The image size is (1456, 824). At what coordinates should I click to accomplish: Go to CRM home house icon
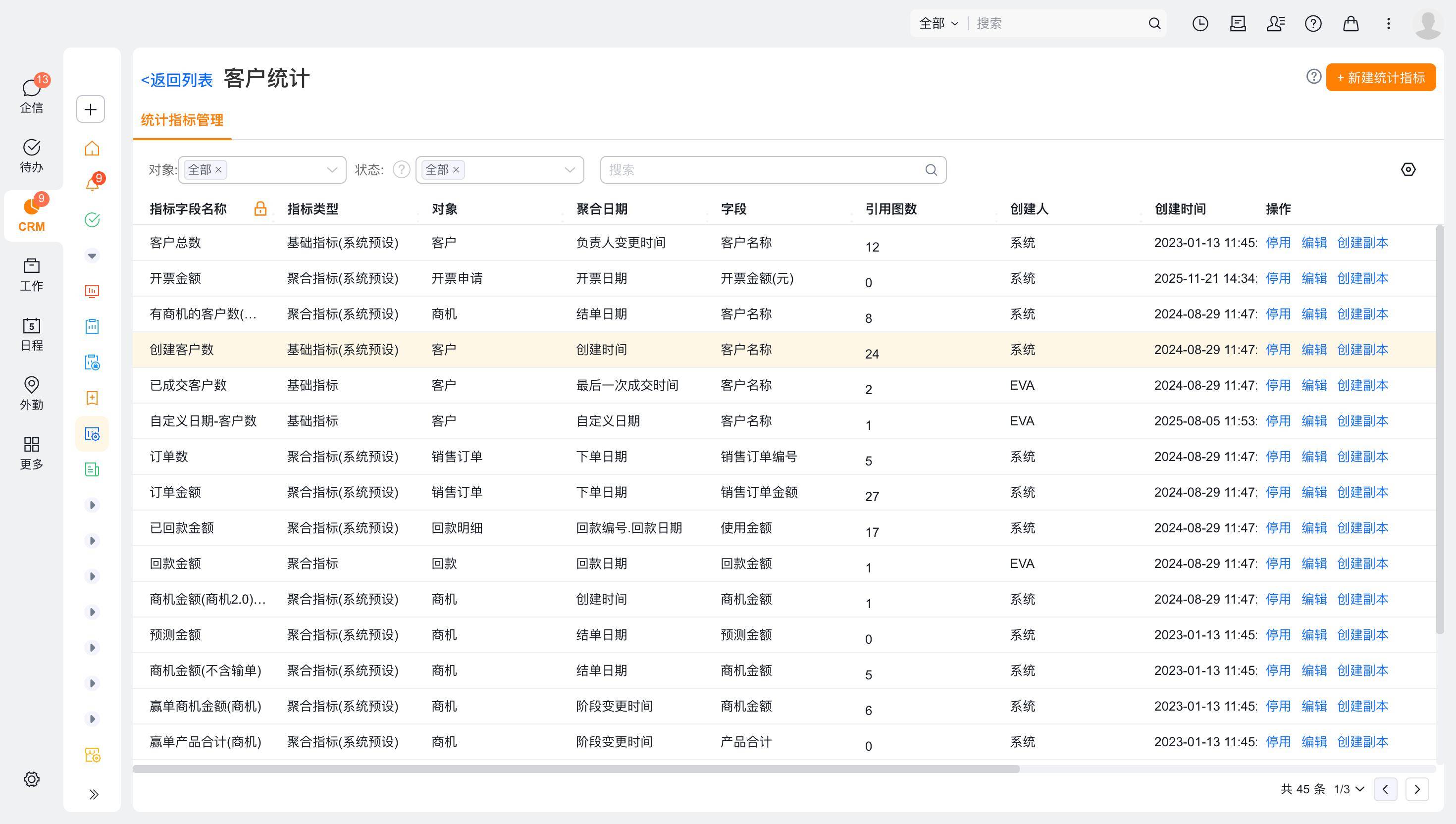92,148
